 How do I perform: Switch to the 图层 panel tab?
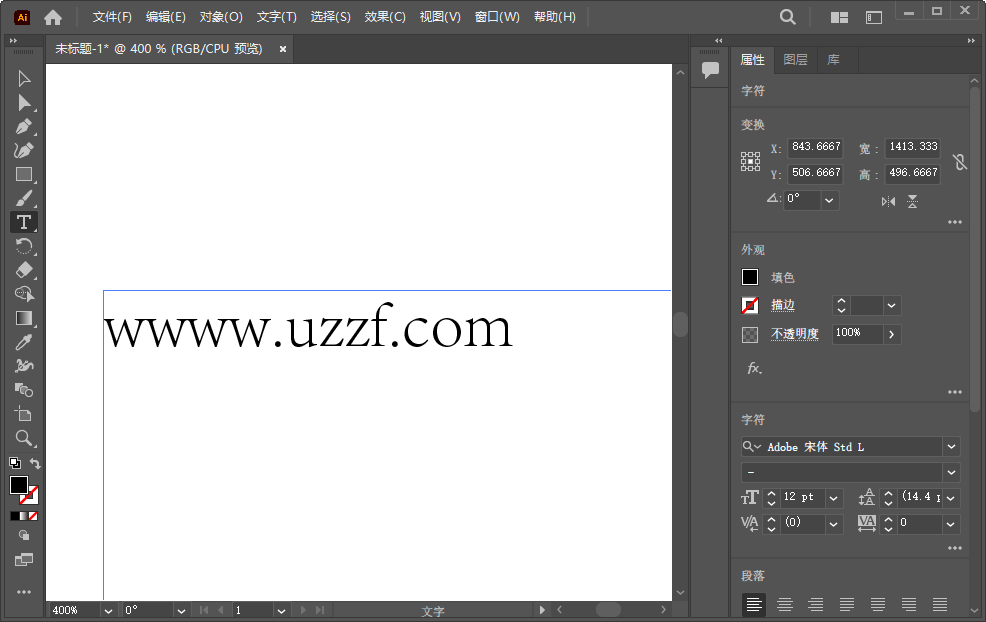pos(795,59)
